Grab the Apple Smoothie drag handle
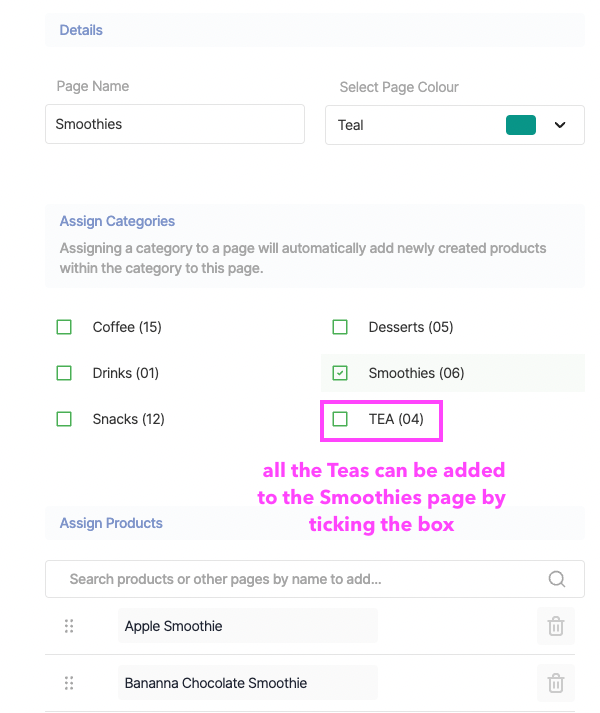Image resolution: width=600 pixels, height=713 pixels. [x=69, y=626]
